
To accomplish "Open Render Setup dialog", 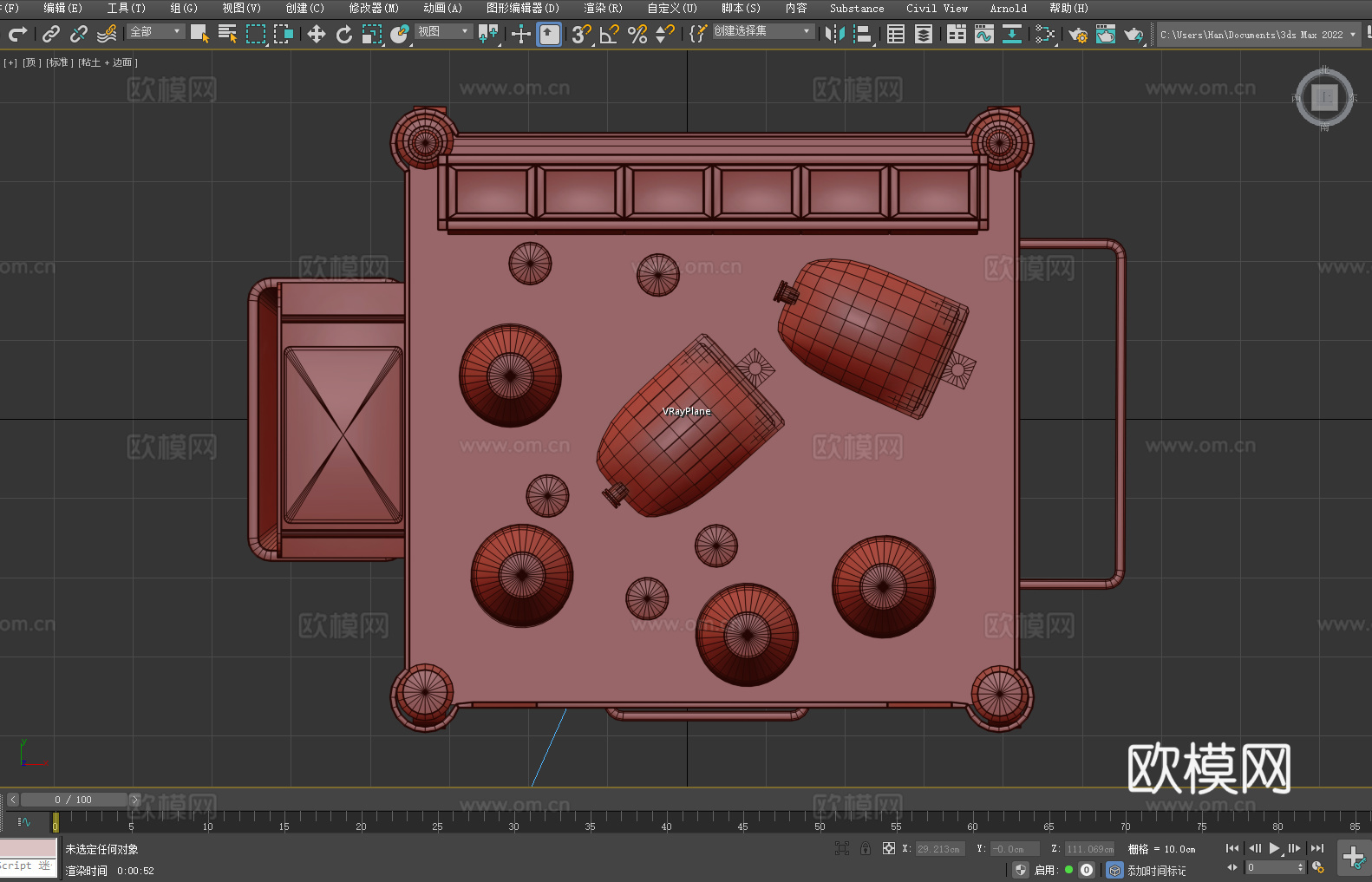I will [1078, 34].
